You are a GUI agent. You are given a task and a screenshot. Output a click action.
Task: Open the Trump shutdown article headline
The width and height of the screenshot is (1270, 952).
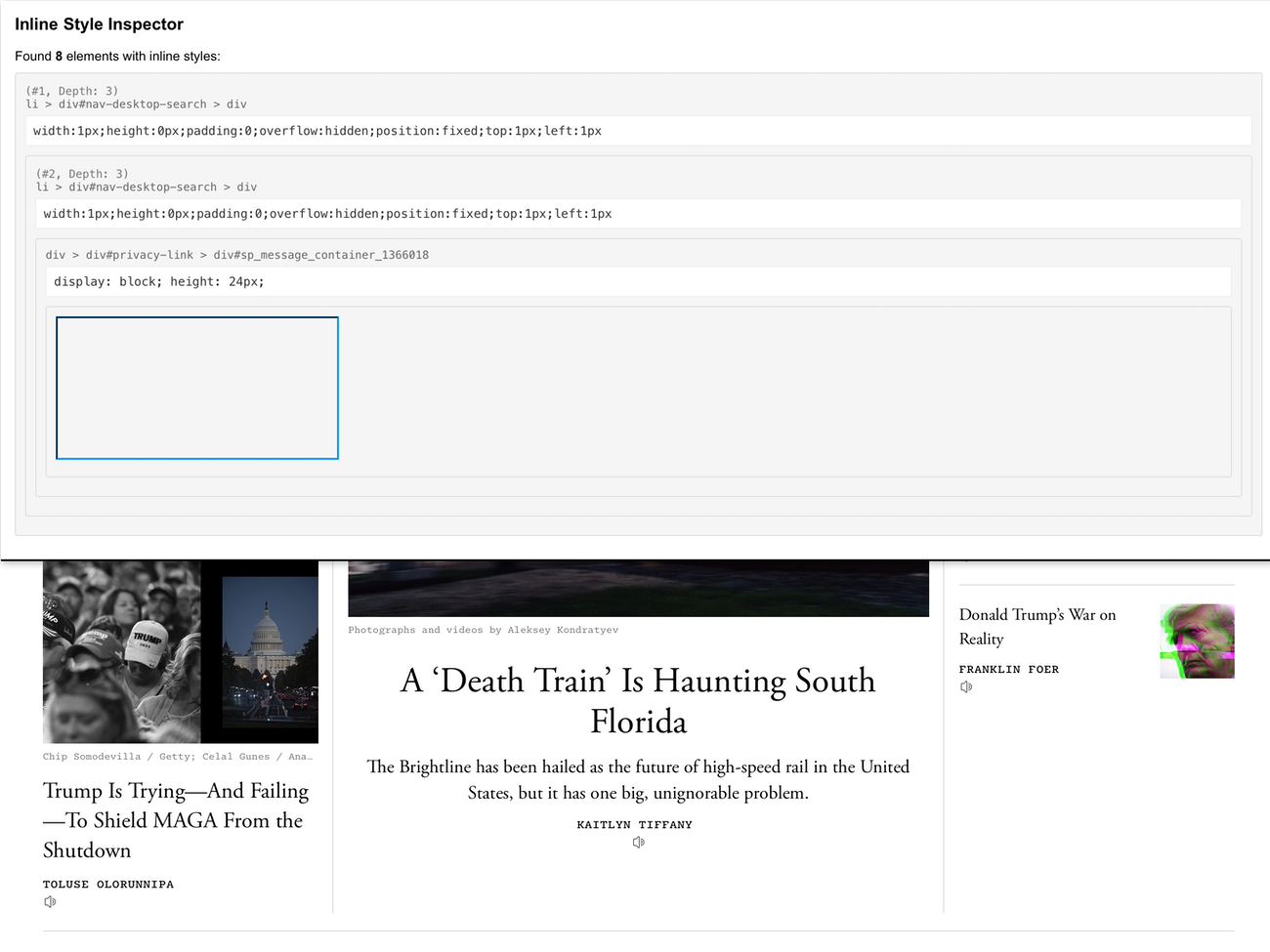pos(176,820)
